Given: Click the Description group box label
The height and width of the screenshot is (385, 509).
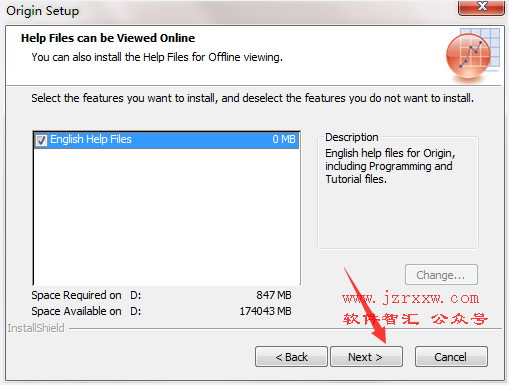Looking at the screenshot, I should pos(352,137).
